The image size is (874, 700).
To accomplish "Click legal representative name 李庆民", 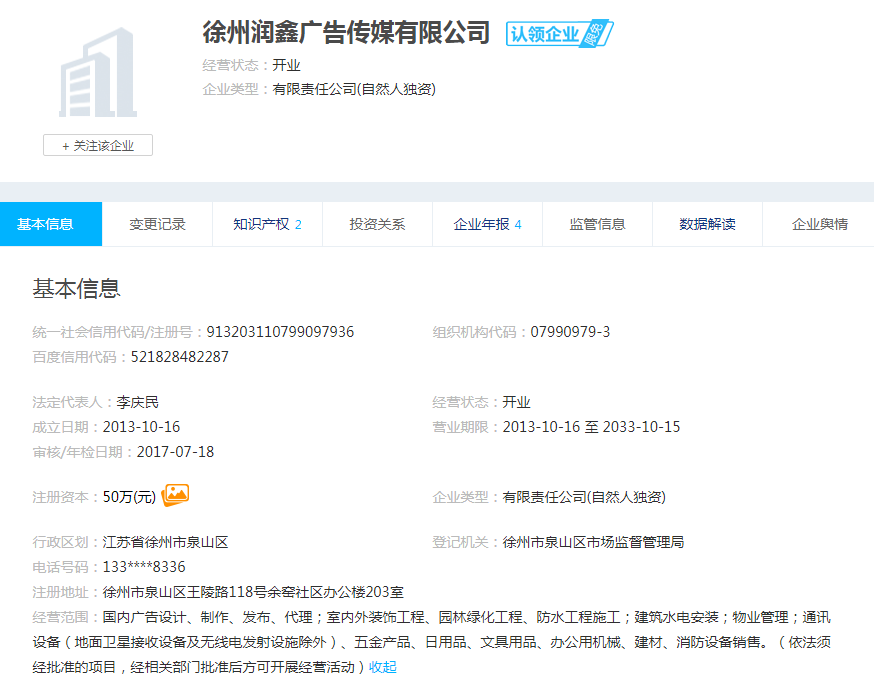I will click(x=138, y=402).
